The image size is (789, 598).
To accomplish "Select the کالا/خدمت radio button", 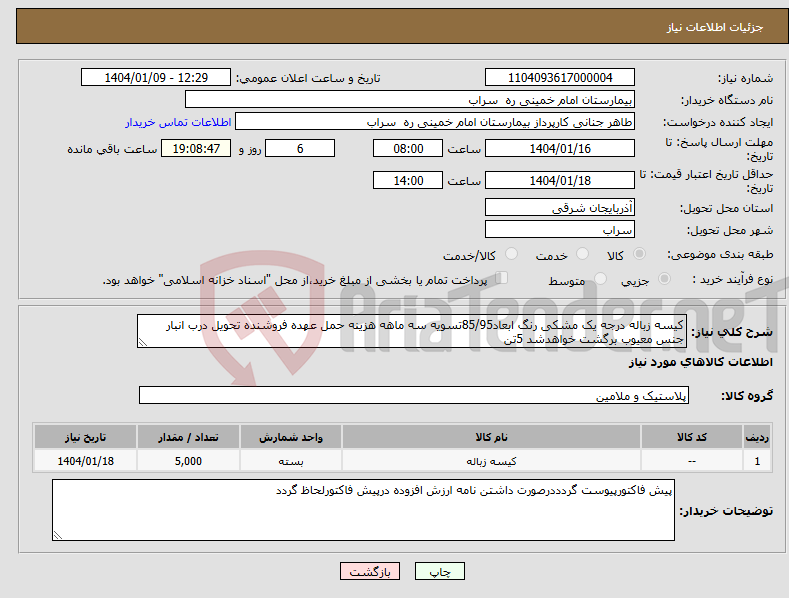I will 511,254.
